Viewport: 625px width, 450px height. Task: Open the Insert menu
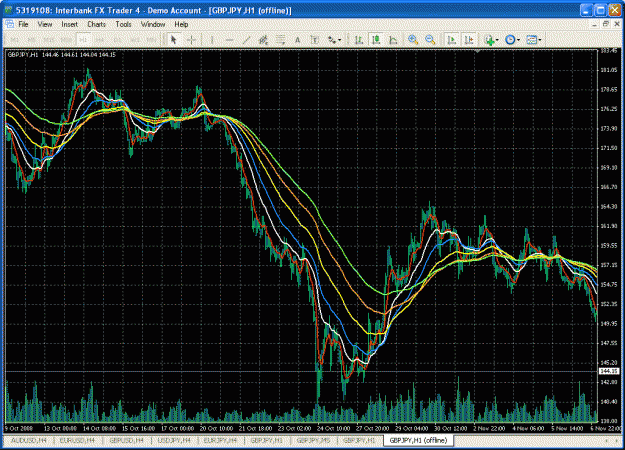[69, 25]
